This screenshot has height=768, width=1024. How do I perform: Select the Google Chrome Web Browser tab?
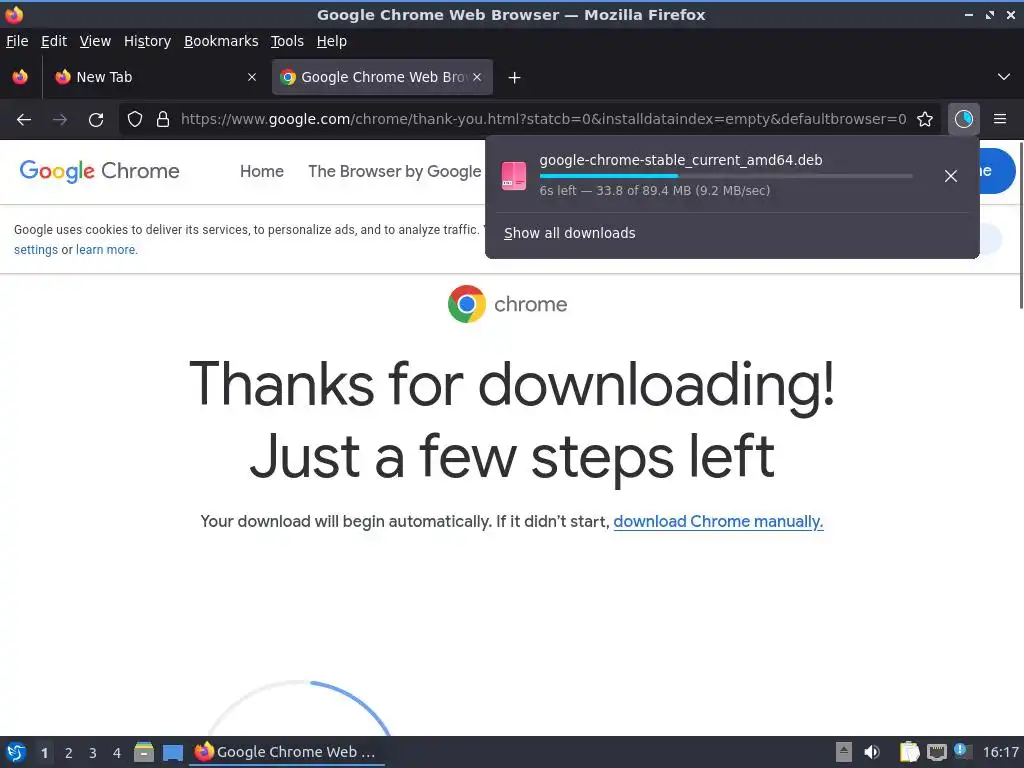click(382, 77)
